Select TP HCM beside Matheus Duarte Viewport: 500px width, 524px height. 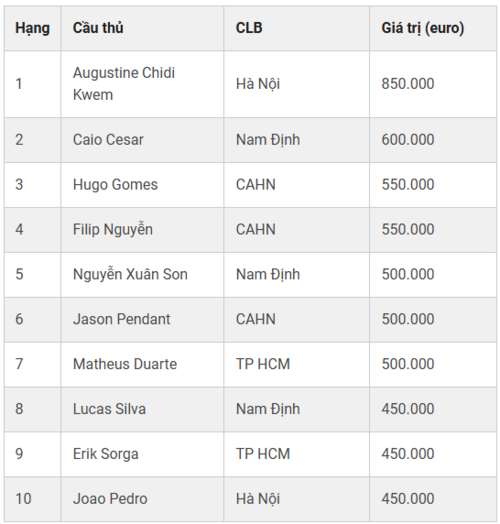point(263,364)
